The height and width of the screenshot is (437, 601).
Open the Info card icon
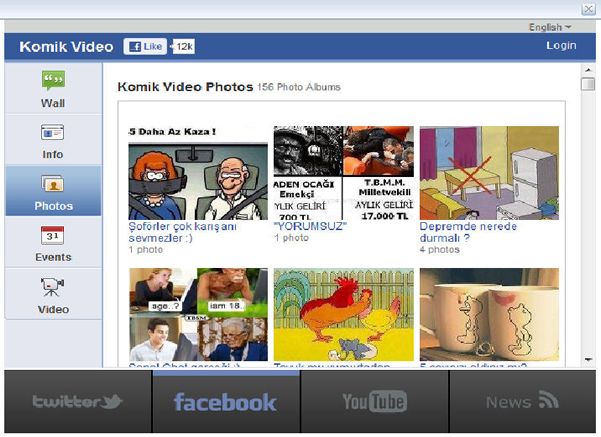(53, 132)
